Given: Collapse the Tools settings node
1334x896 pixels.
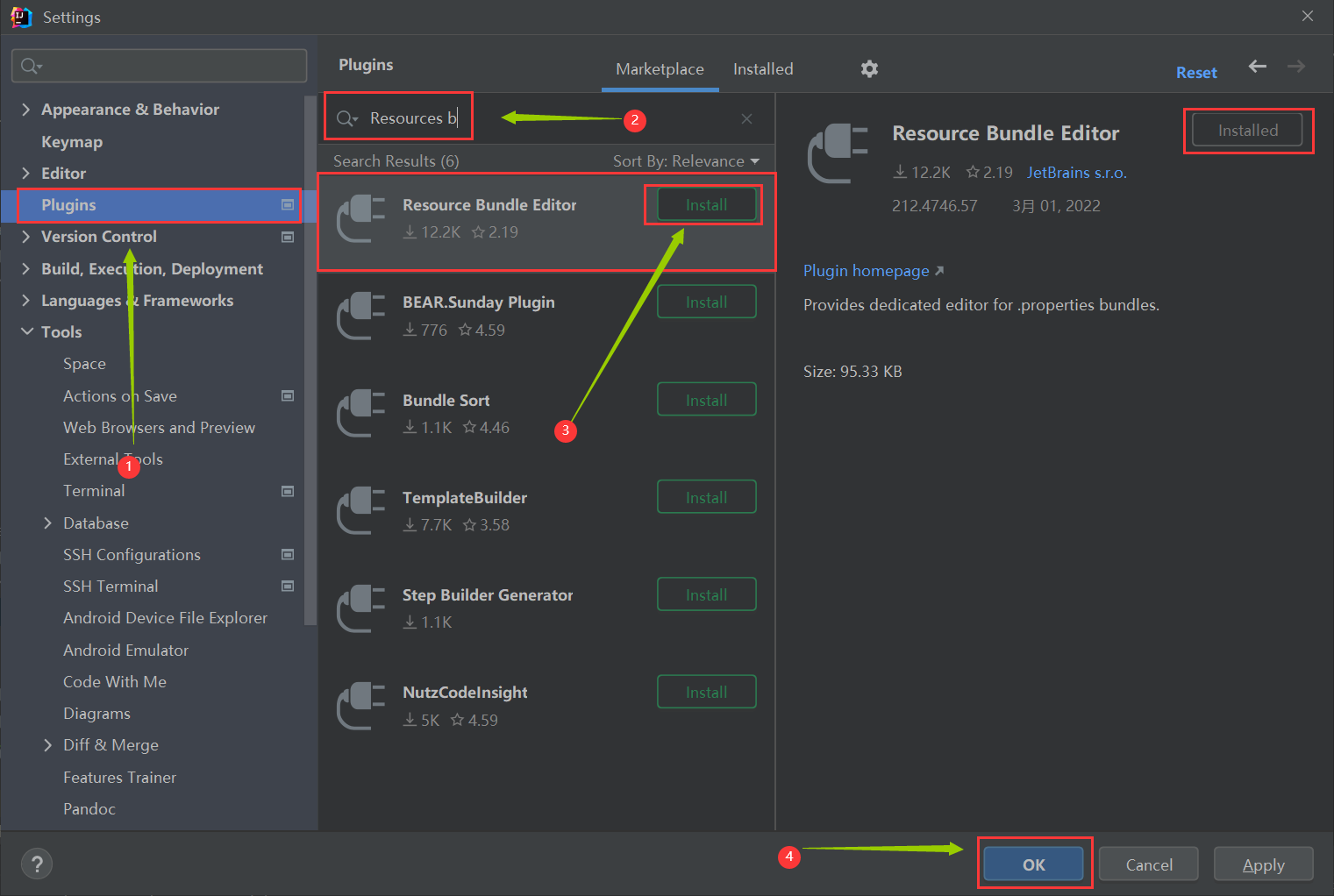Looking at the screenshot, I should point(26,331).
